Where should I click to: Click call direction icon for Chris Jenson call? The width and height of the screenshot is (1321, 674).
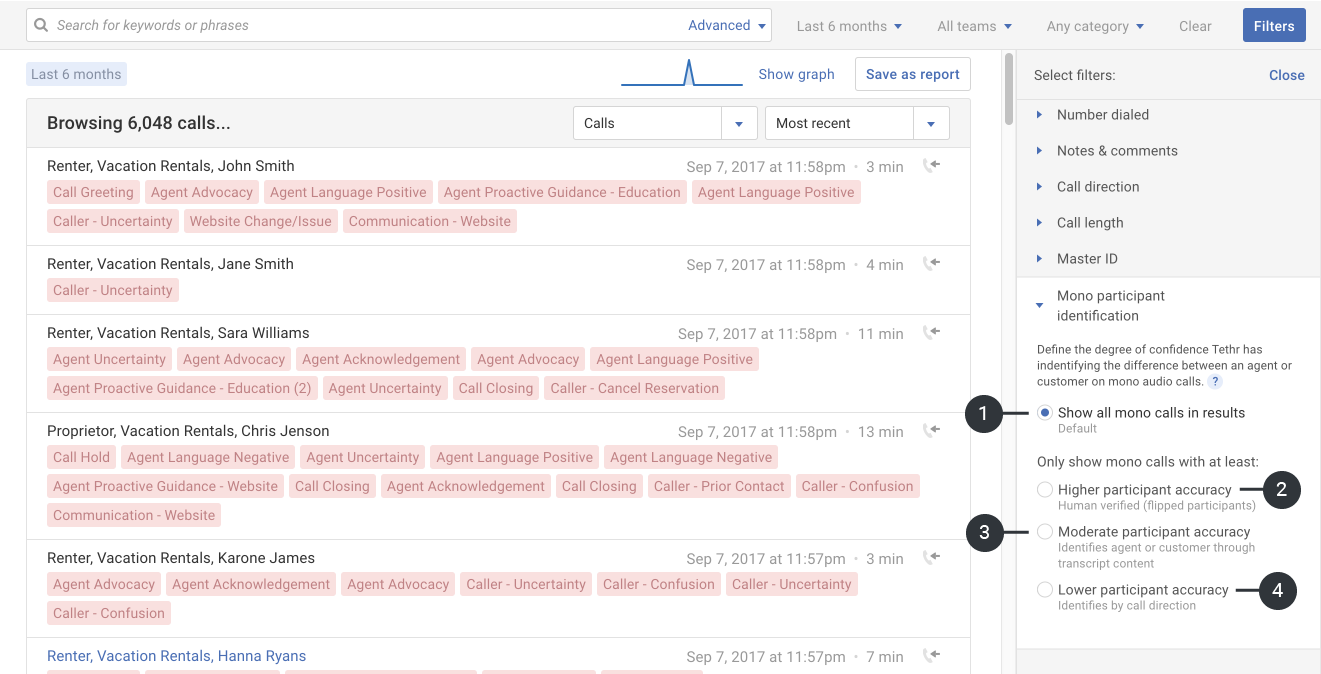pos(931,431)
